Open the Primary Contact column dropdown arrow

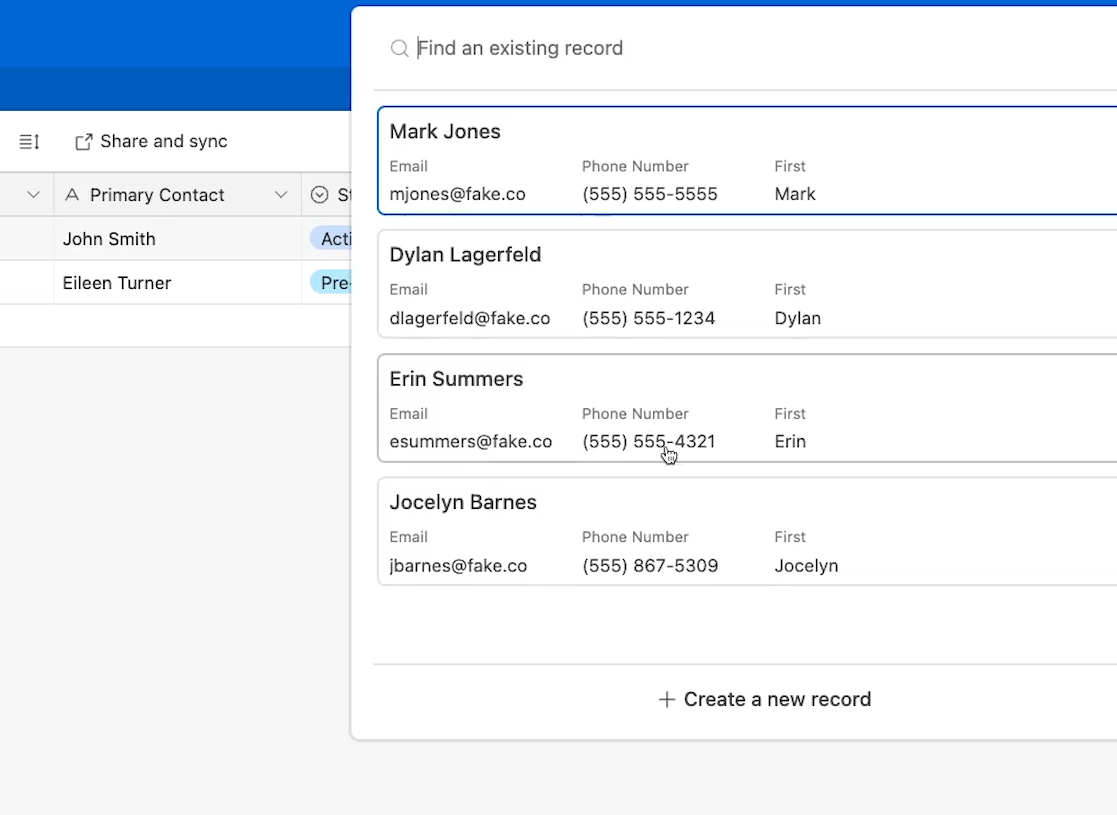[x=281, y=194]
